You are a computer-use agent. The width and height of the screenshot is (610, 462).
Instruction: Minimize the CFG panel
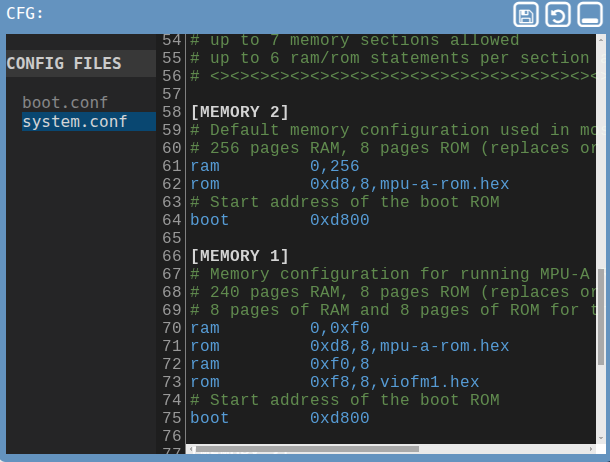click(590, 15)
